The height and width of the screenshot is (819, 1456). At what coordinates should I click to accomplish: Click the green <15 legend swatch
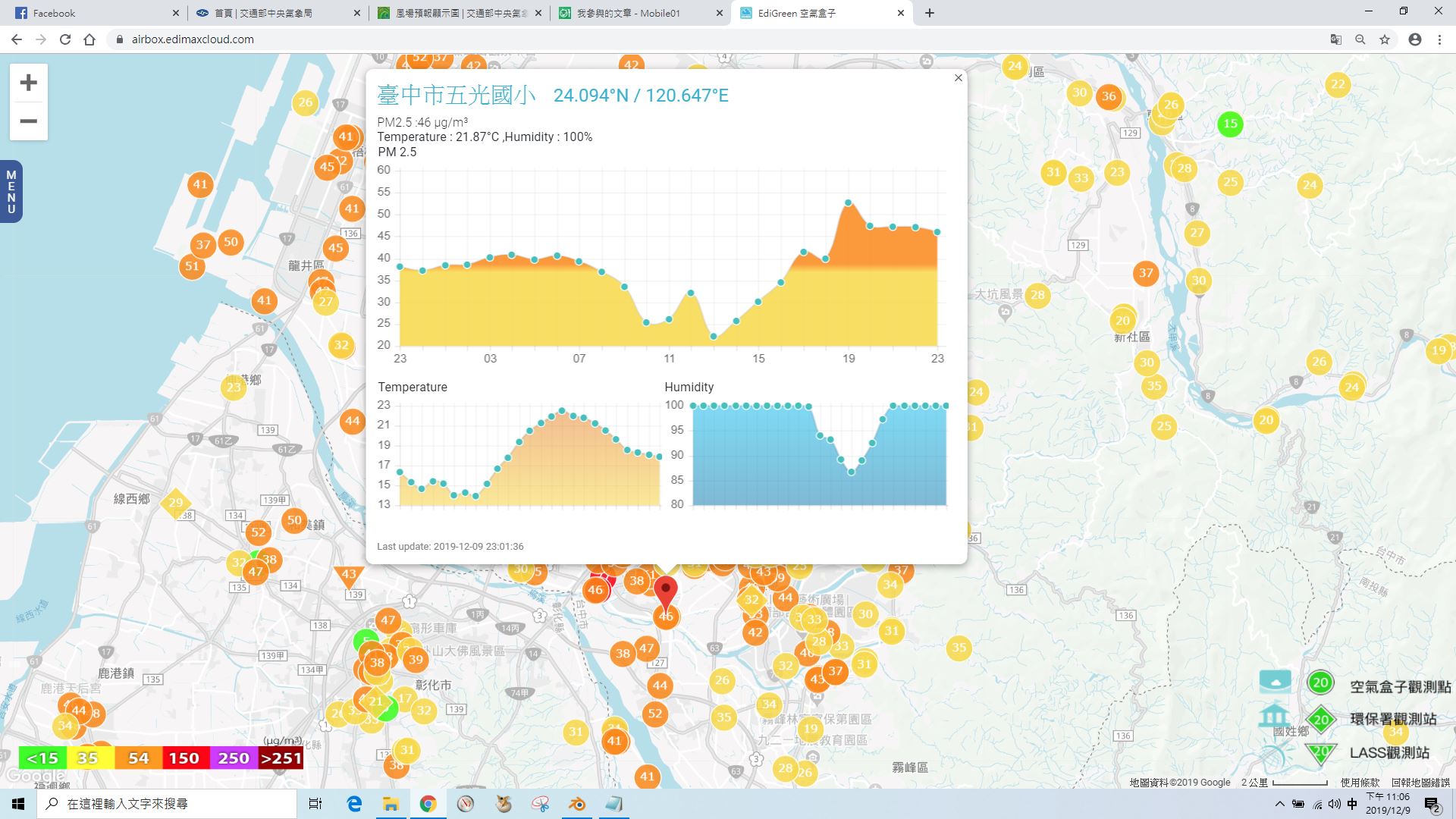click(42, 758)
